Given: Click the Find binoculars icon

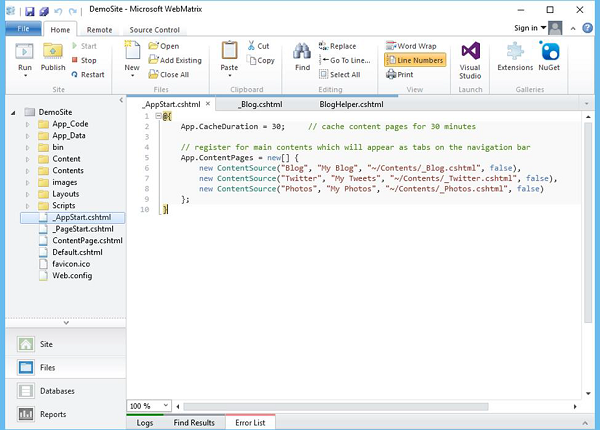Looking at the screenshot, I should (302, 52).
